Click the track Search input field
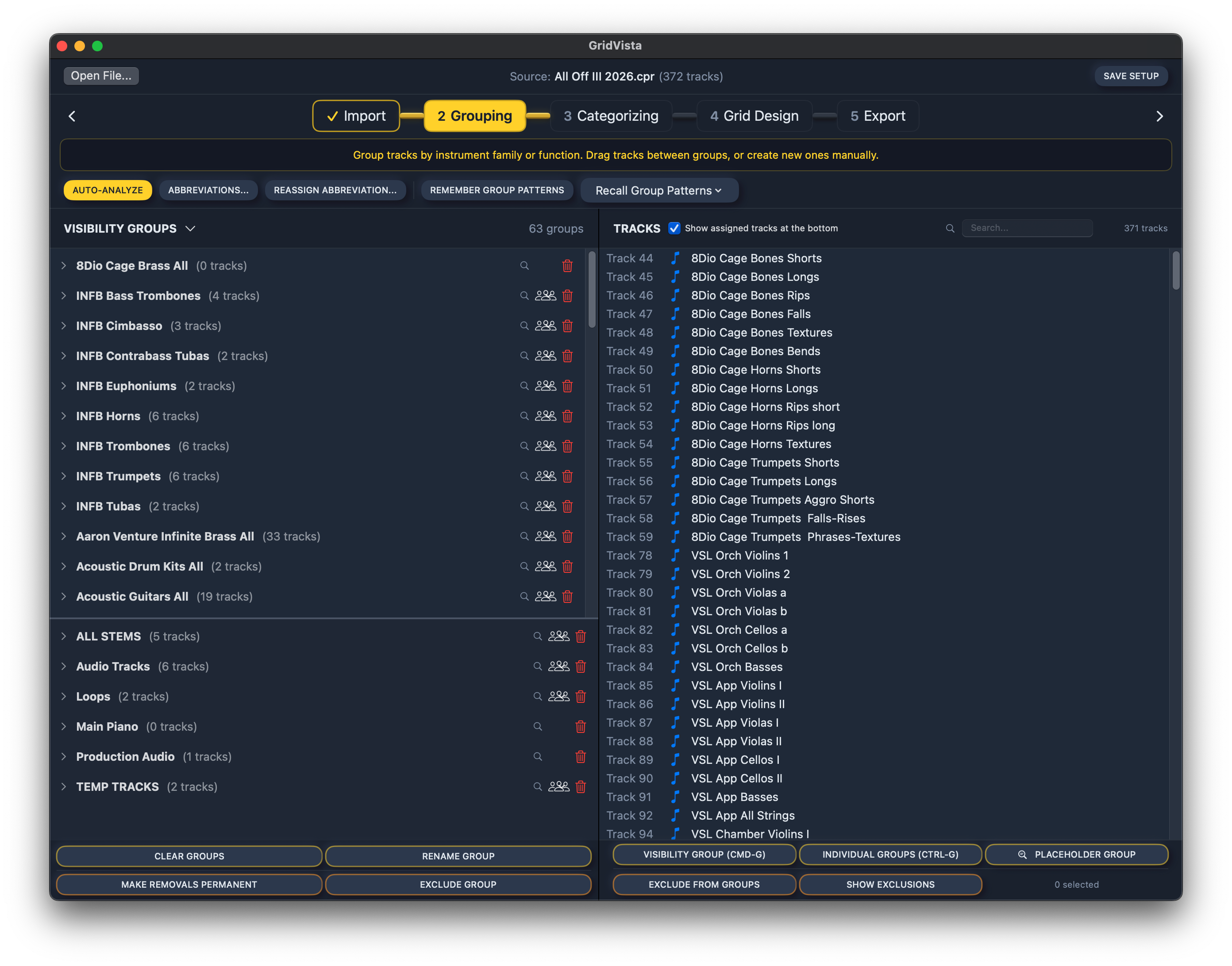This screenshot has height=966, width=1232. click(x=1027, y=228)
